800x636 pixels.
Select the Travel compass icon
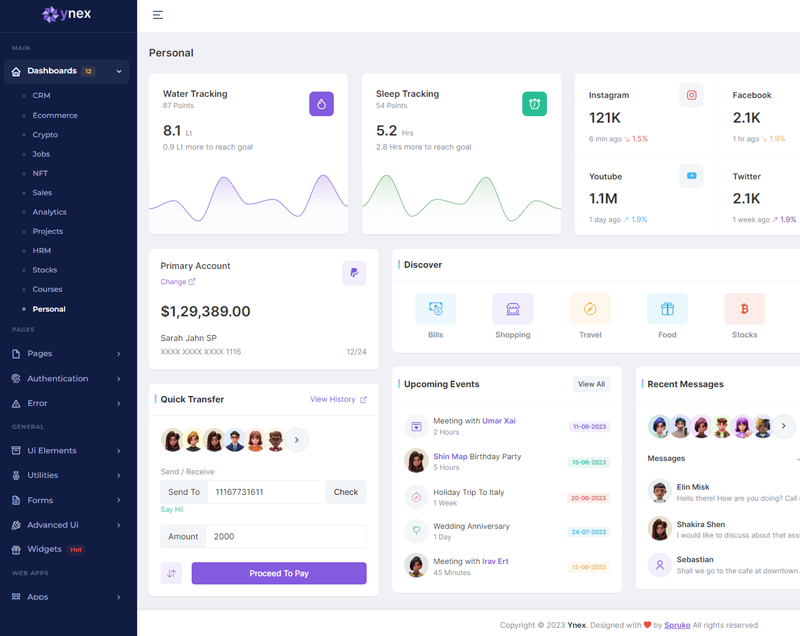point(590,309)
